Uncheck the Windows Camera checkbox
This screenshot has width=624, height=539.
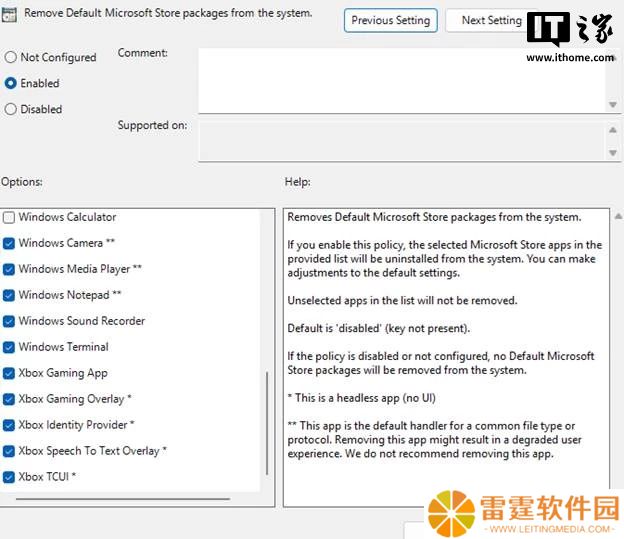(9, 243)
